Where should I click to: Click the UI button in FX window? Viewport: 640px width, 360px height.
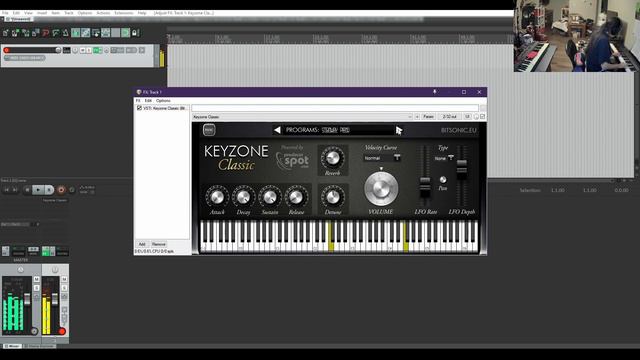[x=467, y=117]
